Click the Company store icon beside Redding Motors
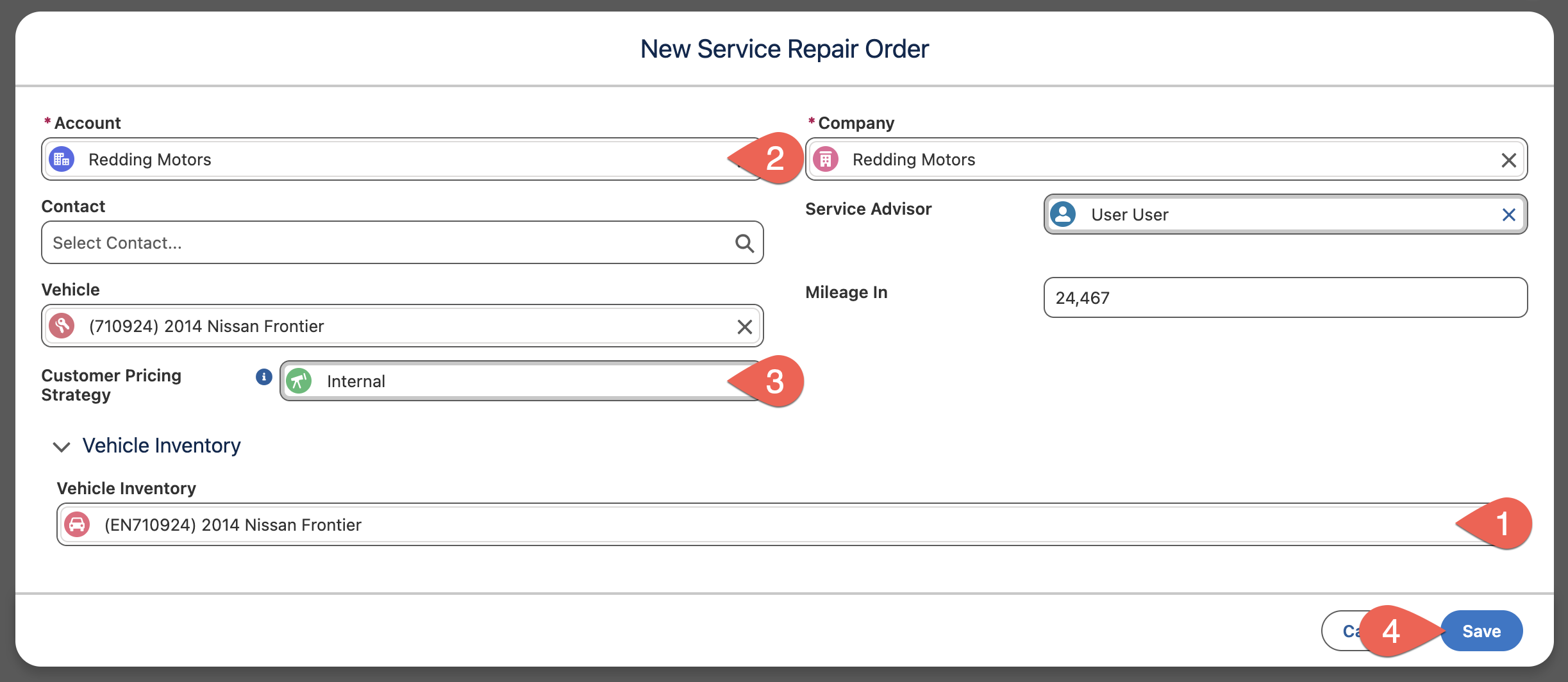The image size is (1568, 682). [826, 159]
